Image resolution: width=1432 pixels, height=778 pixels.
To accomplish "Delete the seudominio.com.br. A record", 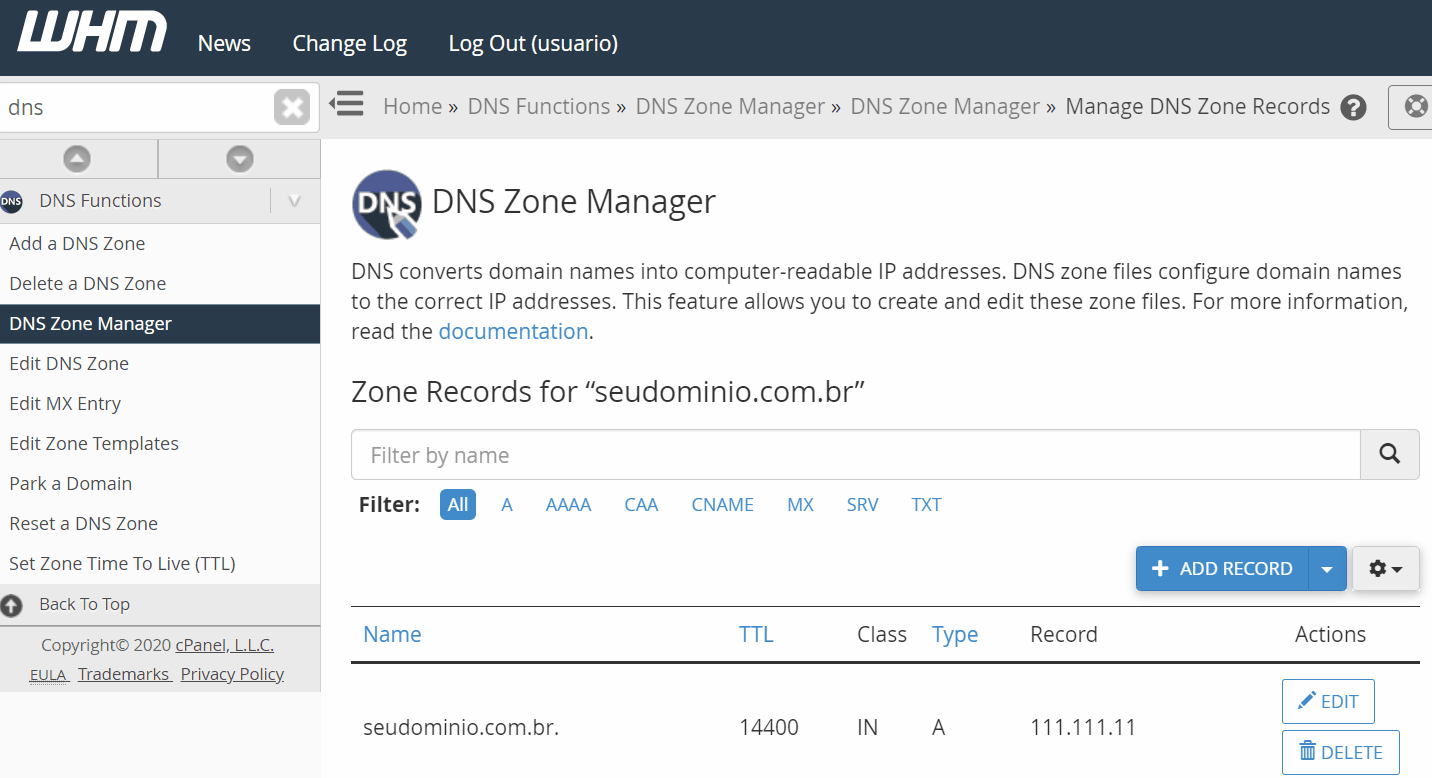I will pos(1340,753).
